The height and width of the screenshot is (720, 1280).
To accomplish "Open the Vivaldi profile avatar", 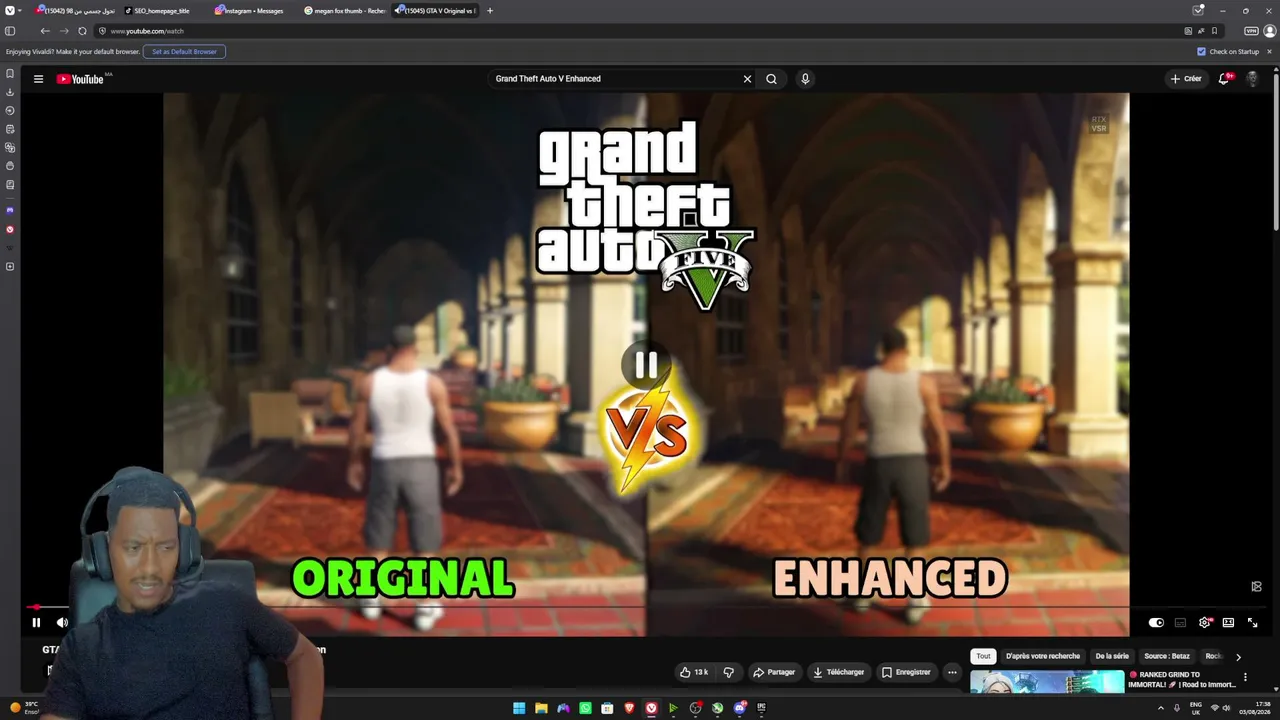I will [x=1270, y=31].
